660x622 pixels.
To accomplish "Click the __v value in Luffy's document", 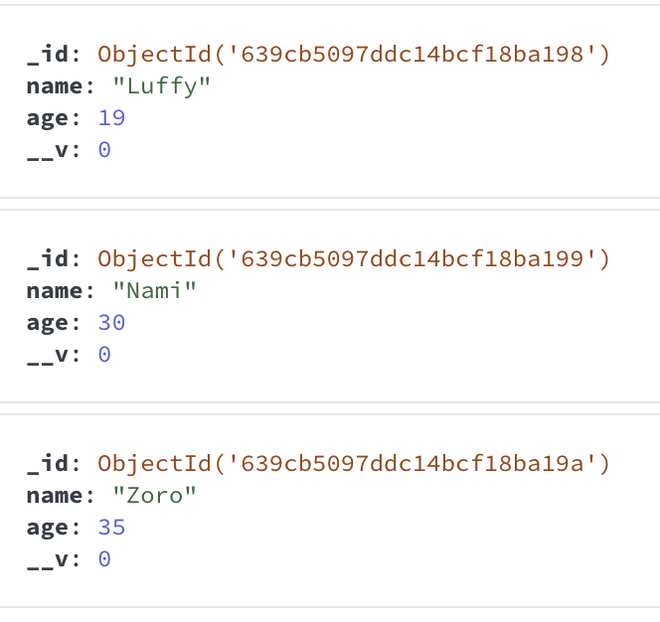I will point(104,150).
